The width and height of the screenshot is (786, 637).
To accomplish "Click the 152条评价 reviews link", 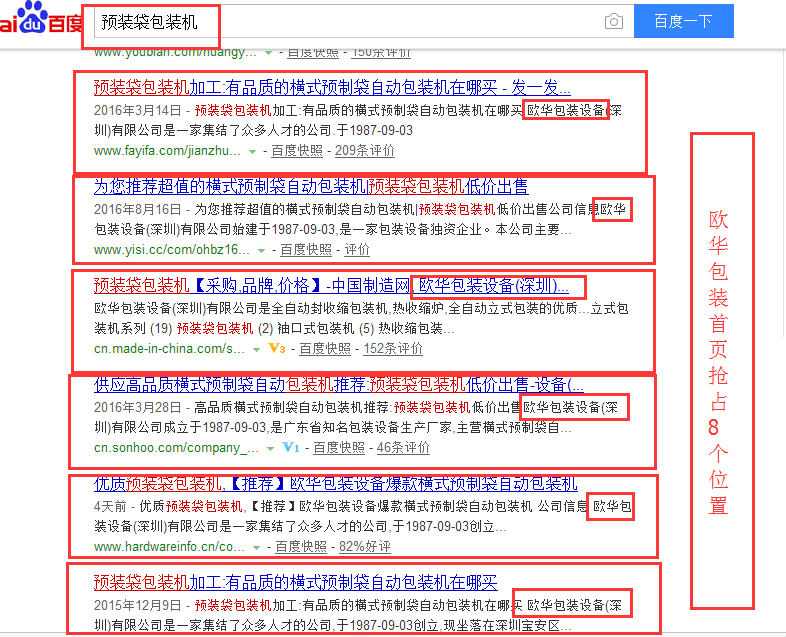I will point(392,349).
